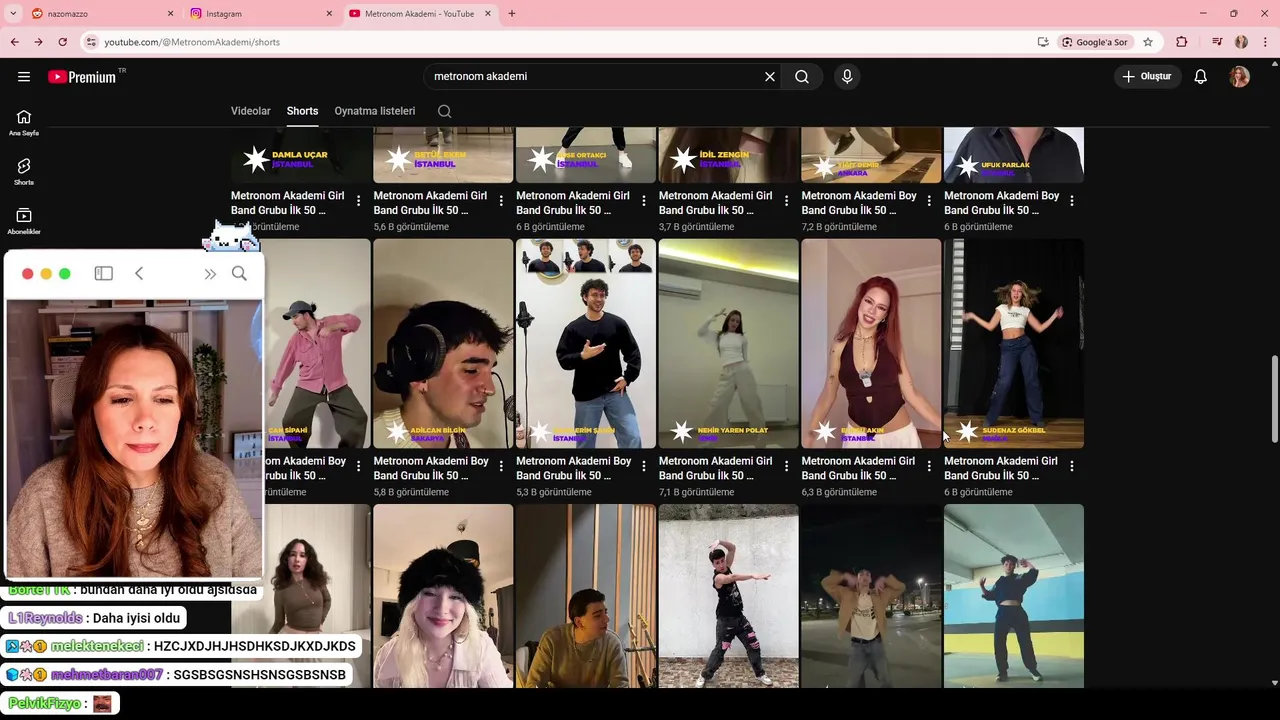The width and height of the screenshot is (1280, 720).
Task: Open the Nehir Yaren Polat short thumbnail
Action: (x=728, y=343)
